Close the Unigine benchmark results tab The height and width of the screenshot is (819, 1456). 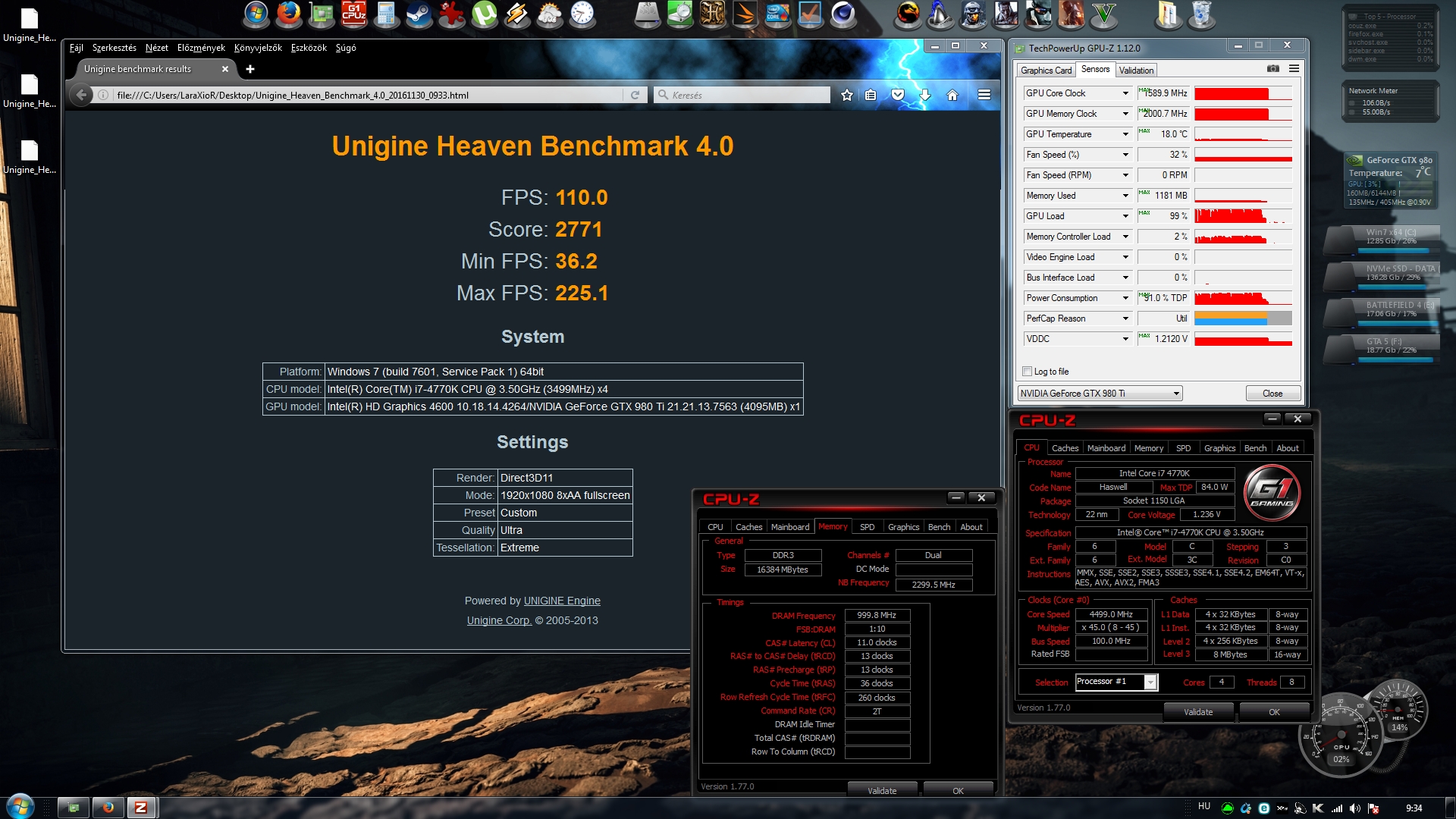(224, 69)
